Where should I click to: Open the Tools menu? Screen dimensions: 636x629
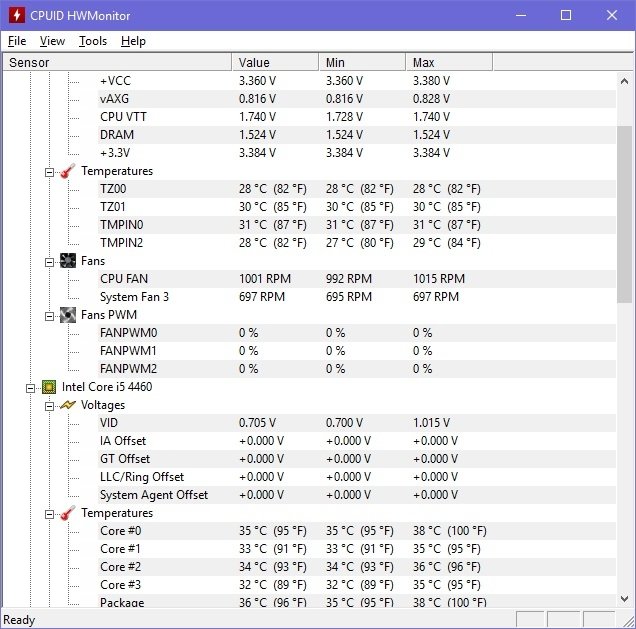93,41
